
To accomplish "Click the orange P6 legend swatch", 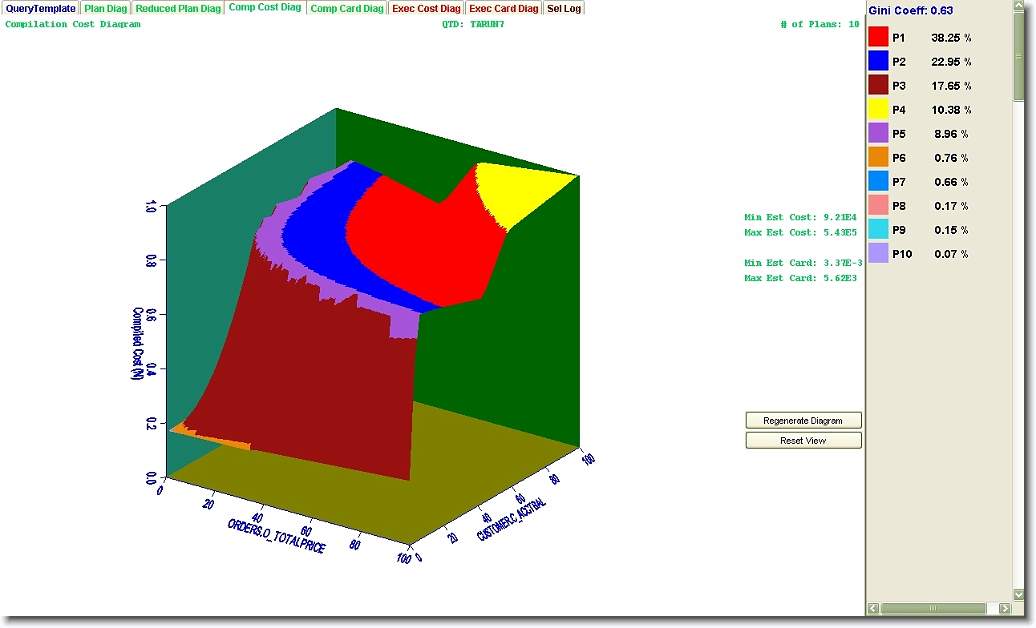I will (x=878, y=158).
